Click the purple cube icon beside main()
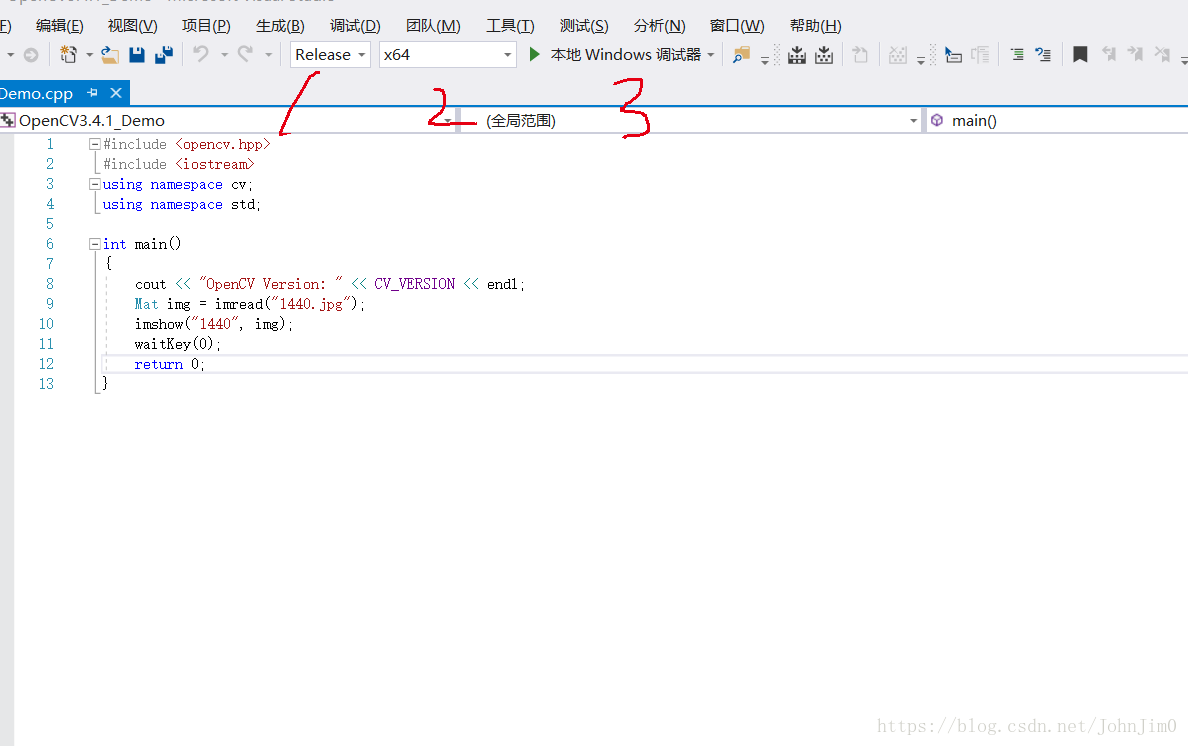 937,120
